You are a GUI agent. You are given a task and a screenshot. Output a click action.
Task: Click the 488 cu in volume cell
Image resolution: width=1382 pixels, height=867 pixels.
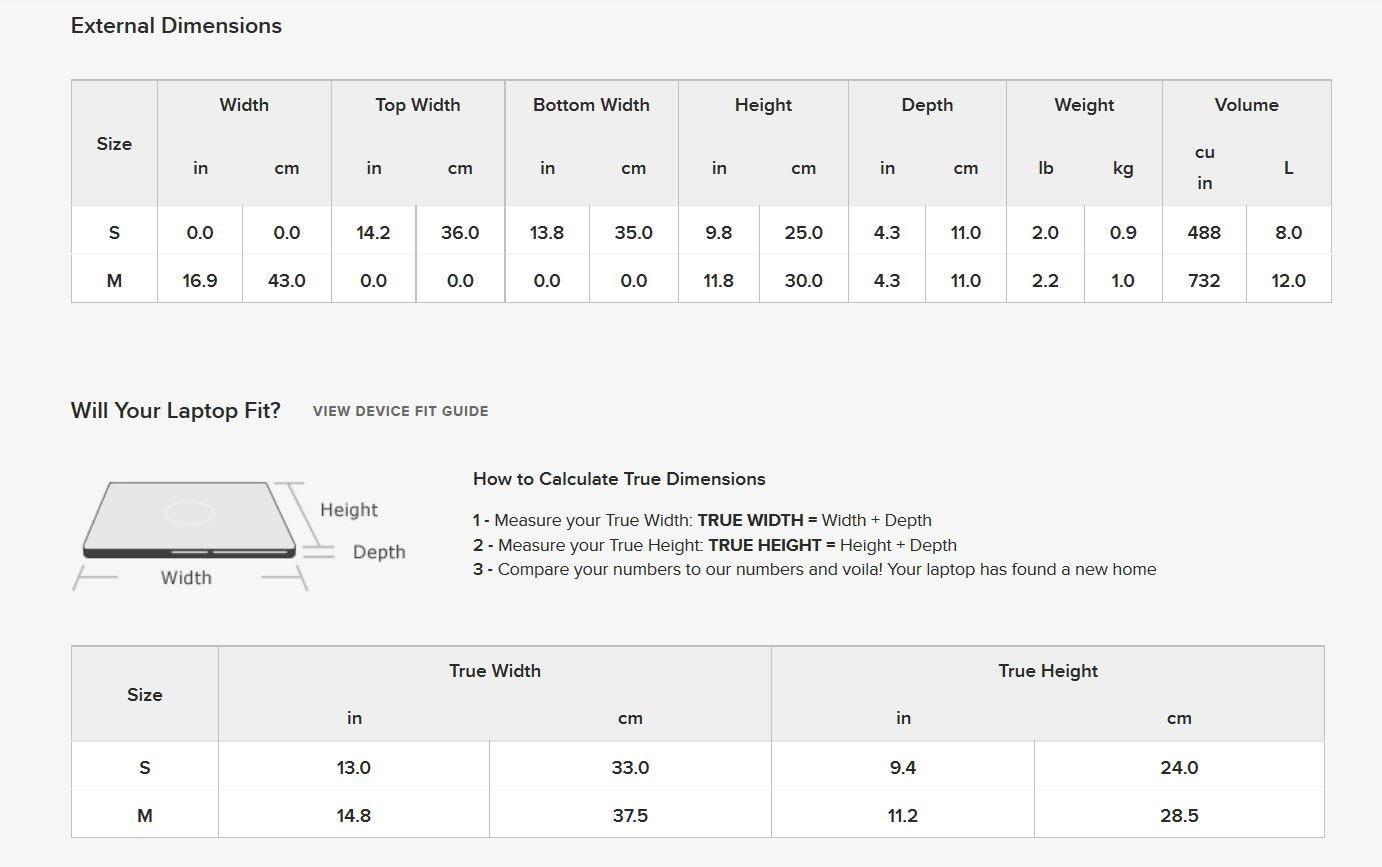tap(1204, 233)
